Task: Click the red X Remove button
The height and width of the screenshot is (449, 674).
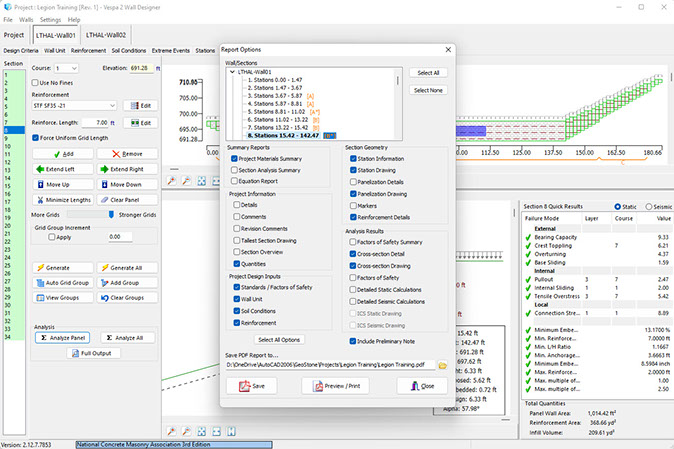Action: (126, 154)
